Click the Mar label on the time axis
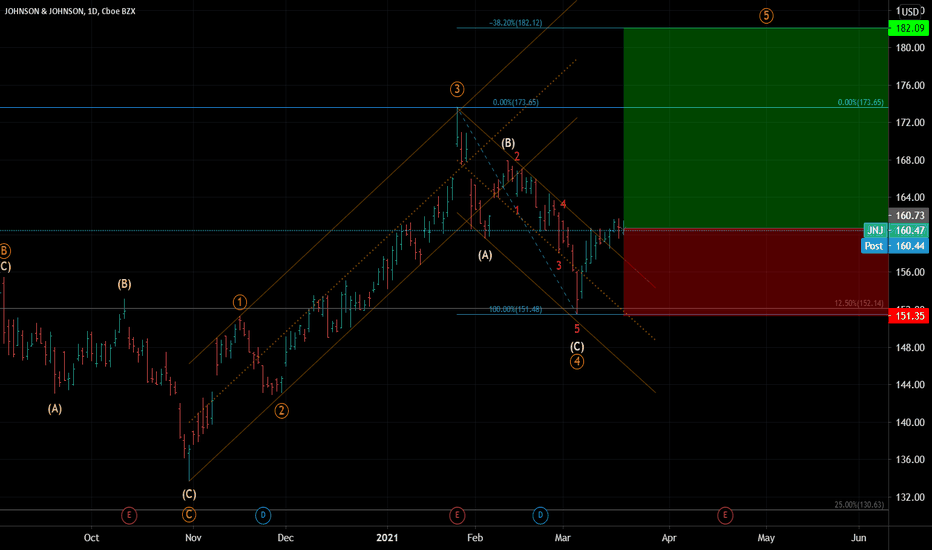This screenshot has width=932, height=550. click(562, 538)
